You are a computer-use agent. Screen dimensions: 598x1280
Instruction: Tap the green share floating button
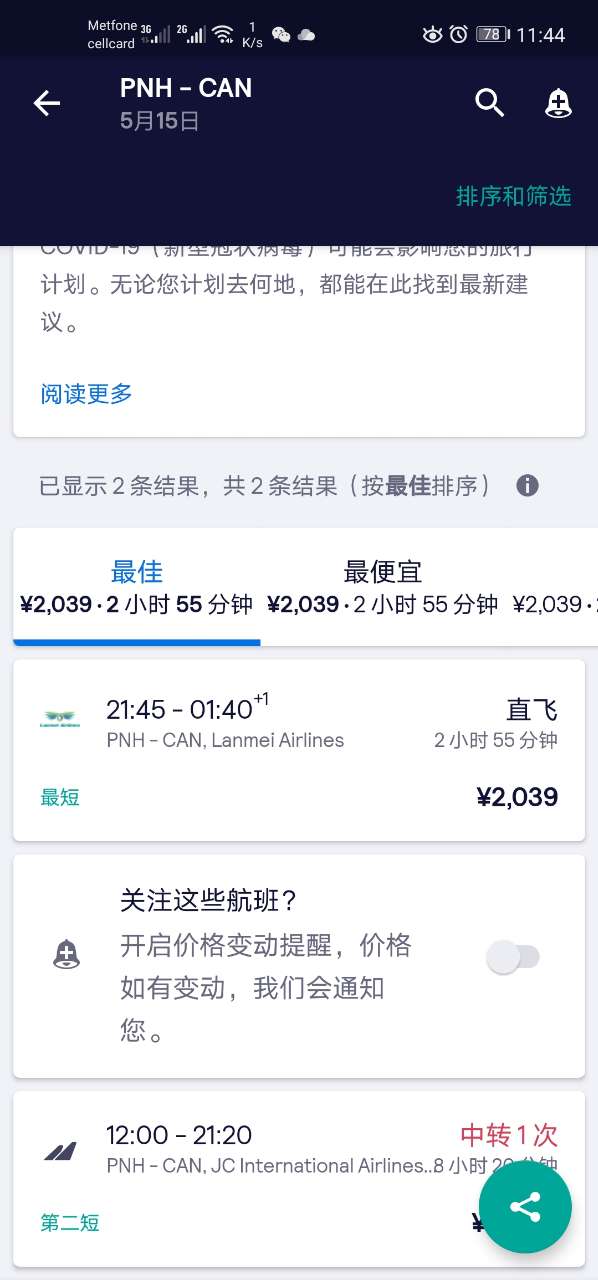click(x=525, y=1206)
